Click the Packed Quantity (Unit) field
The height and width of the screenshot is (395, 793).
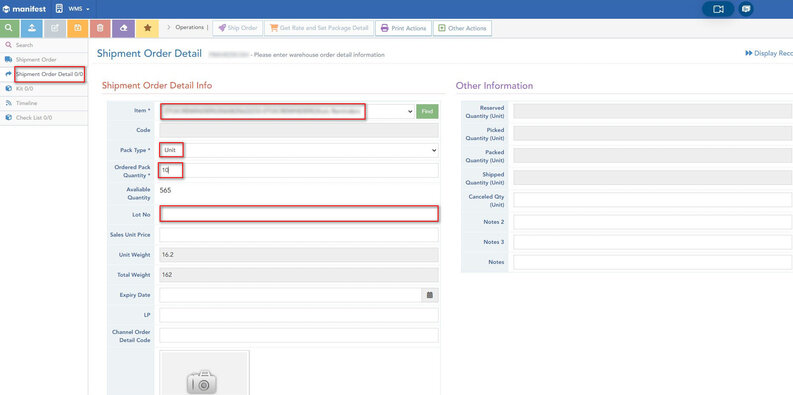[x=653, y=155]
